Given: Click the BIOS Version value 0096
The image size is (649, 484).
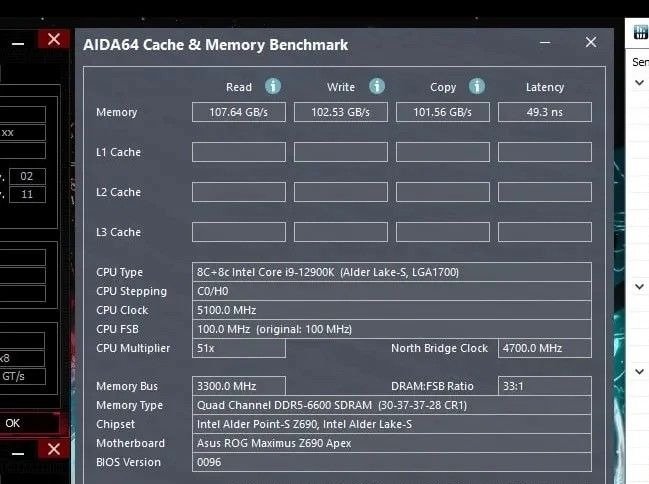Looking at the screenshot, I should pyautogui.click(x=392, y=462).
